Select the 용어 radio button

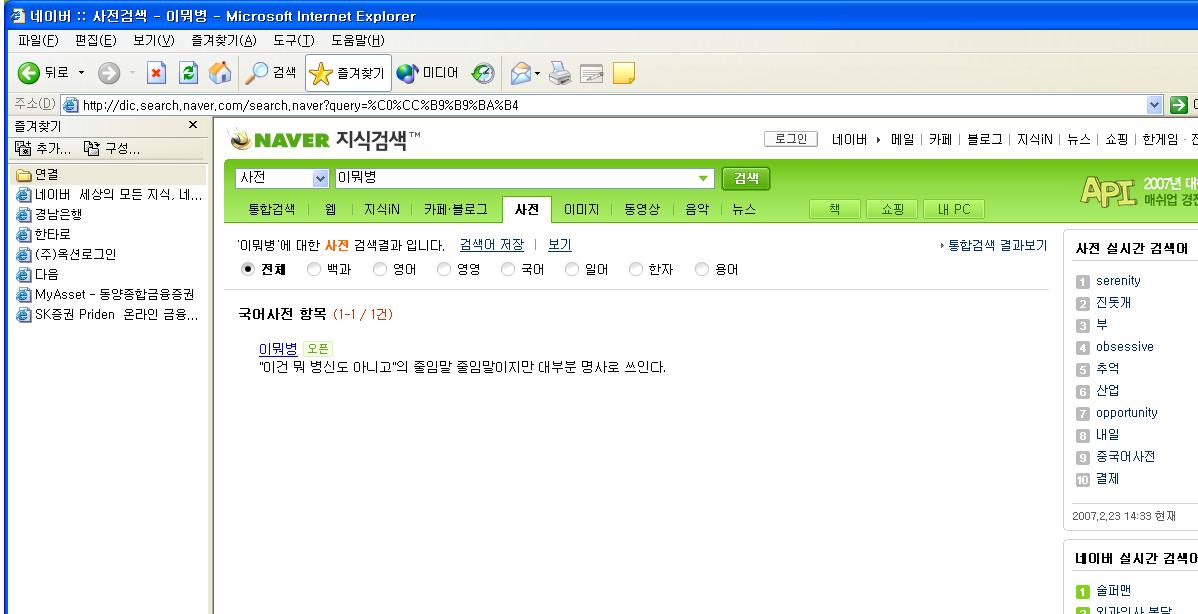(702, 269)
